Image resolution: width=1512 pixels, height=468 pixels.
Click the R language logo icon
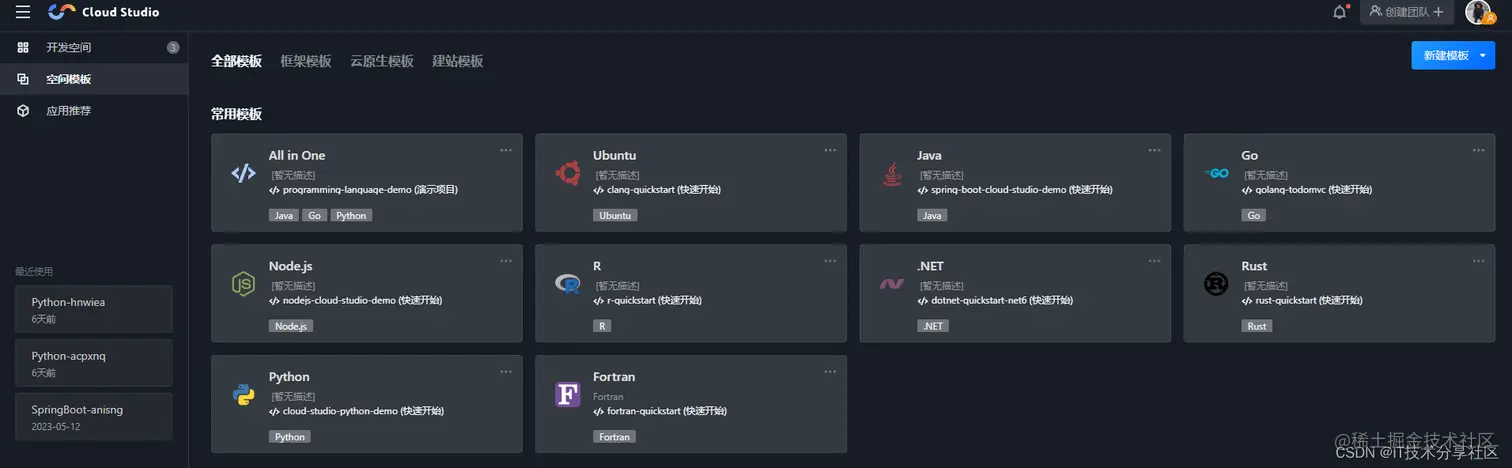tap(567, 284)
